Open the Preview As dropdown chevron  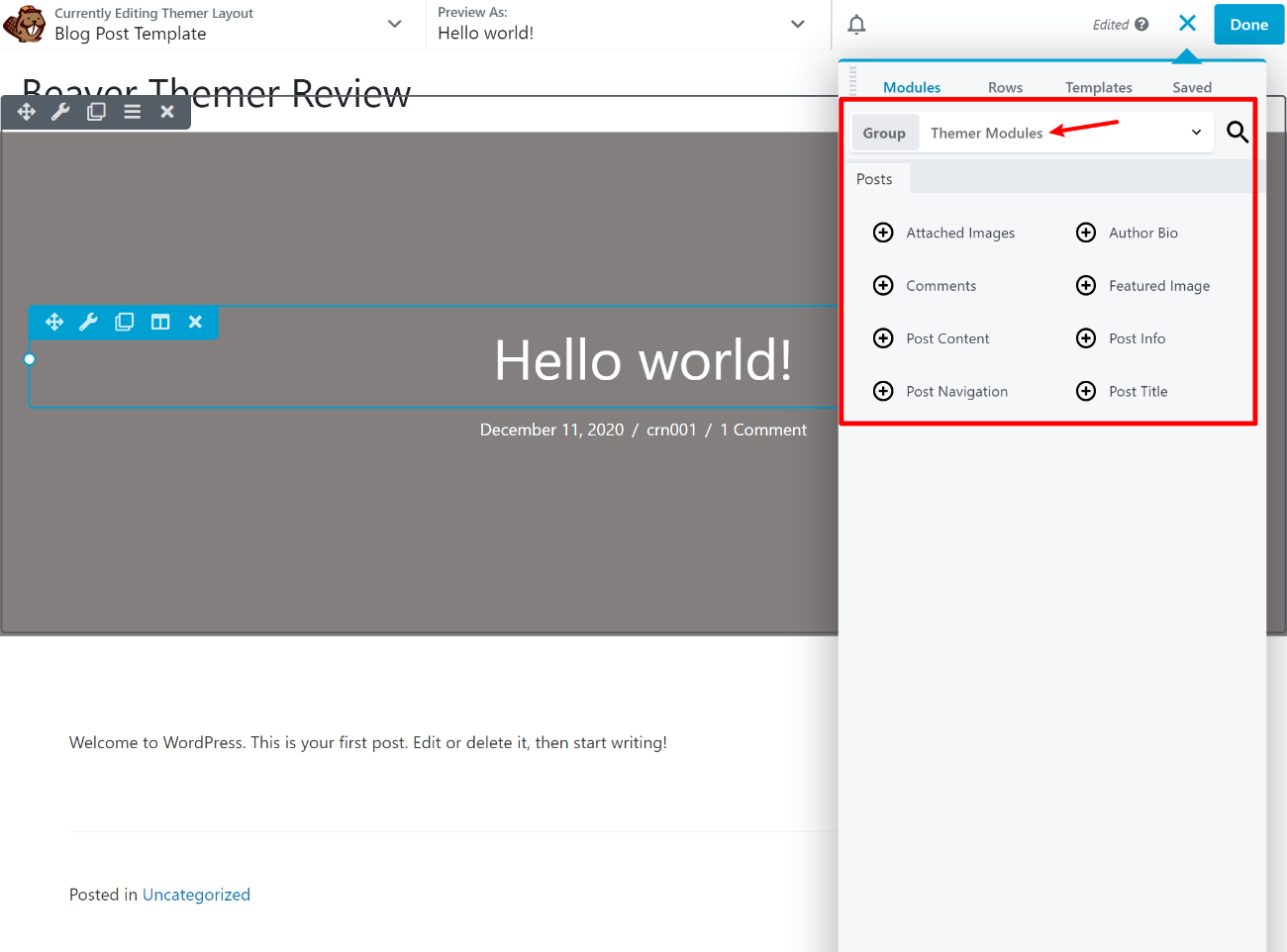797,24
